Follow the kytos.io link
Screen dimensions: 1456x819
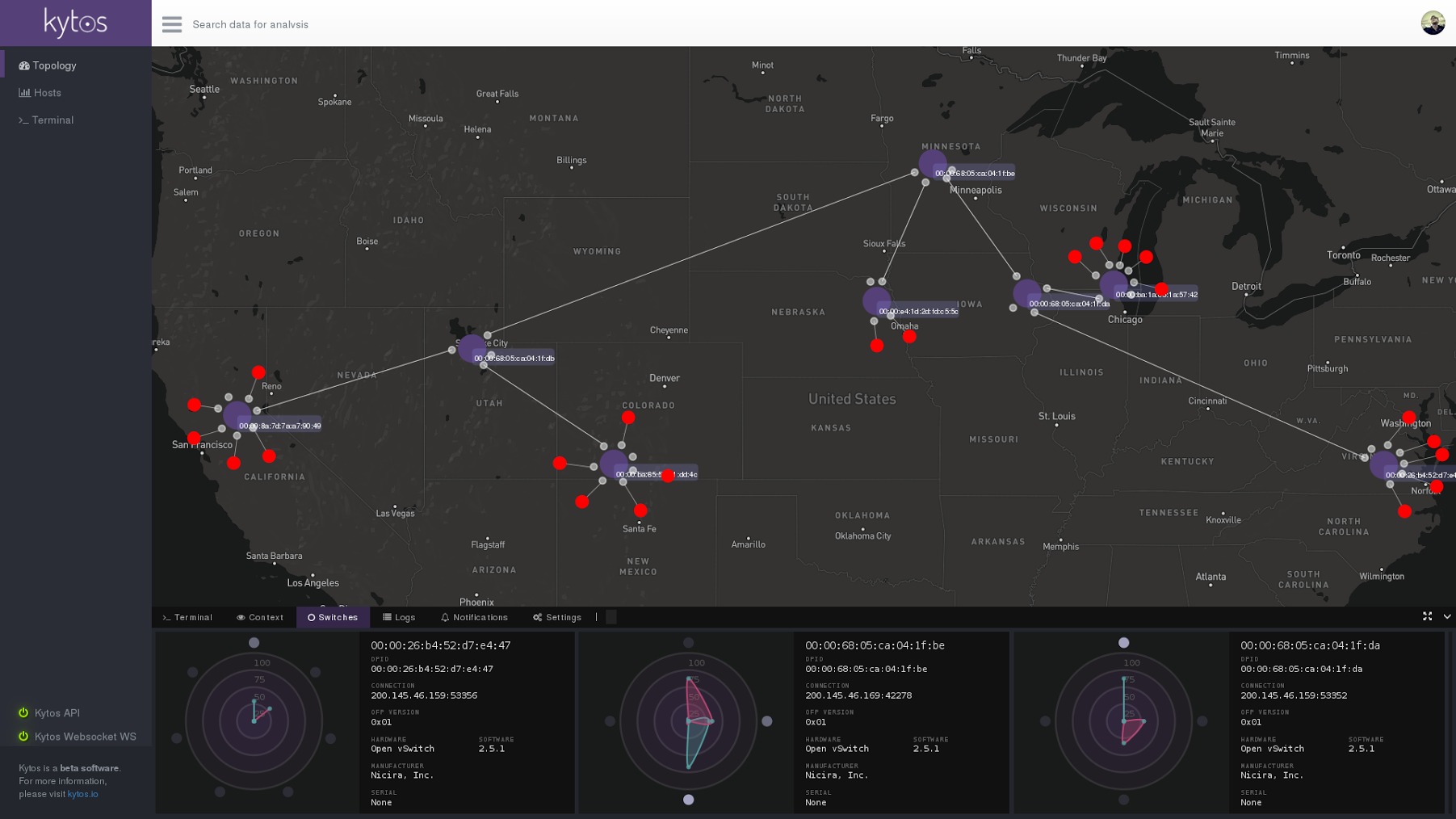coord(82,794)
